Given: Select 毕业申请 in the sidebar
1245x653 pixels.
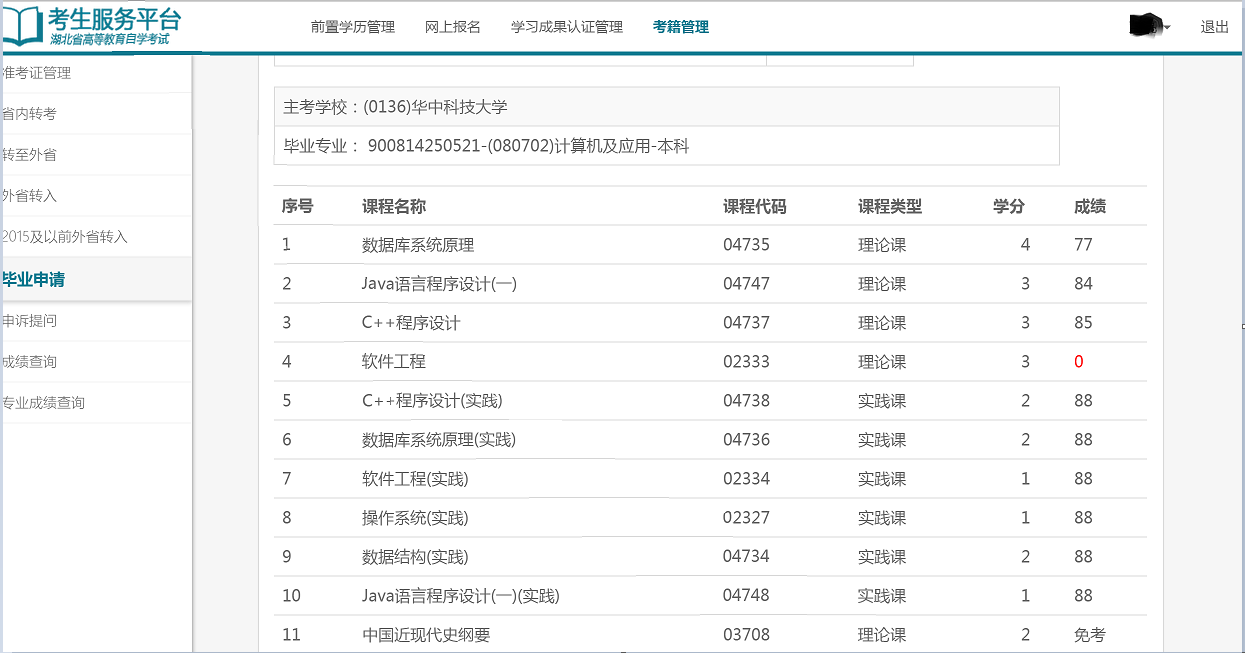Looking at the screenshot, I should 34,280.
